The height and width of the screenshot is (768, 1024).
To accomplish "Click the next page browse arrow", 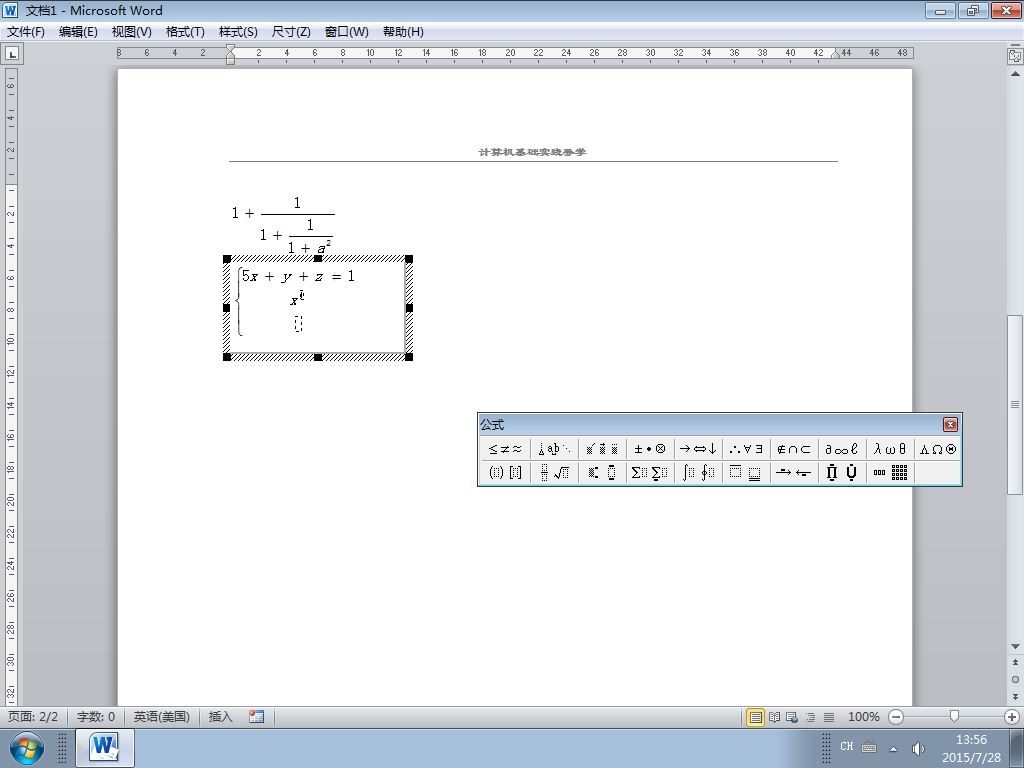I will (x=1015, y=696).
